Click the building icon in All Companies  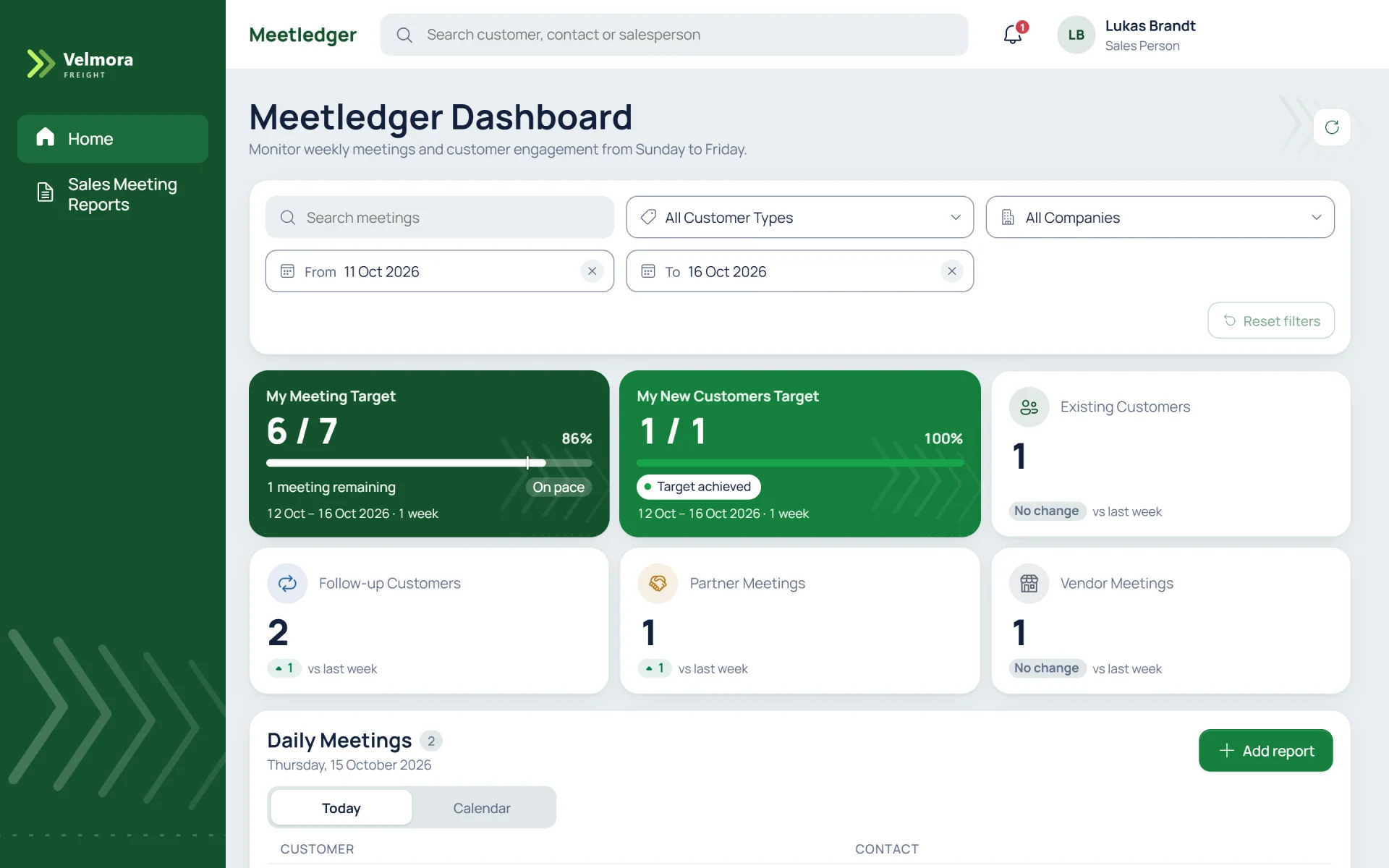point(1008,217)
